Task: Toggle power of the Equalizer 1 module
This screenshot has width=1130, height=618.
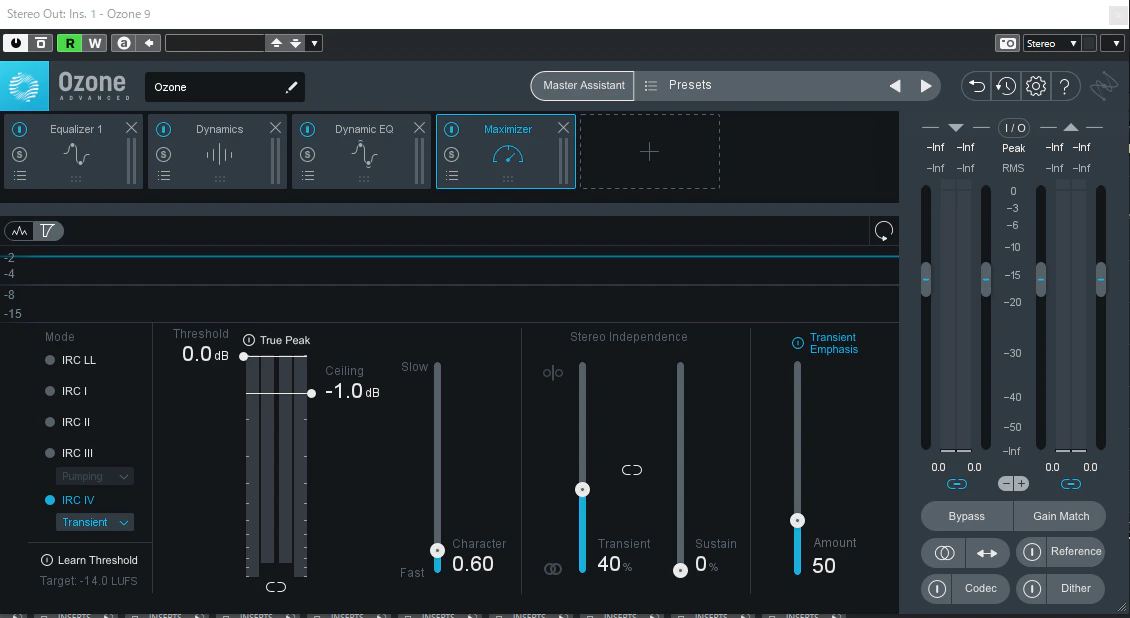Action: click(19, 129)
